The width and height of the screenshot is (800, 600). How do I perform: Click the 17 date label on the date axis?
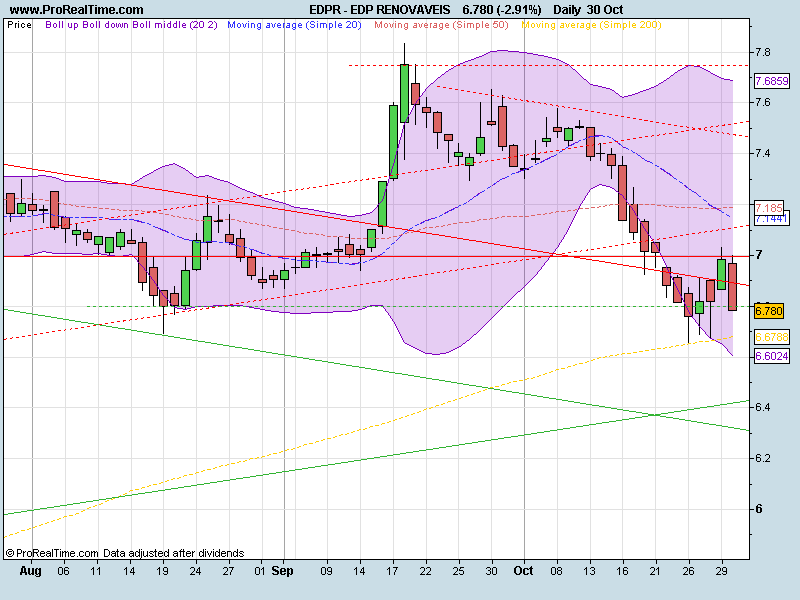(x=392, y=571)
